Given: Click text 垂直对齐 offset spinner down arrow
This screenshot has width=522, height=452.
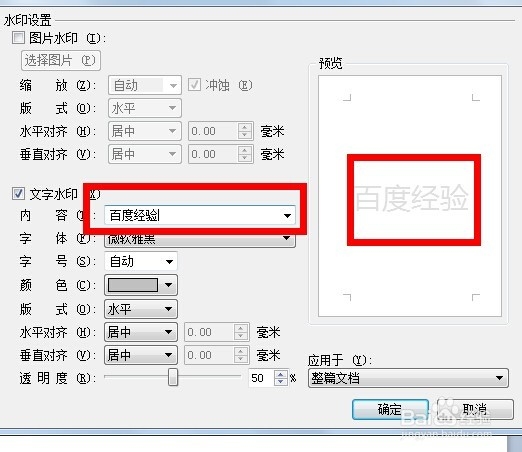Looking at the screenshot, I should tap(241, 359).
